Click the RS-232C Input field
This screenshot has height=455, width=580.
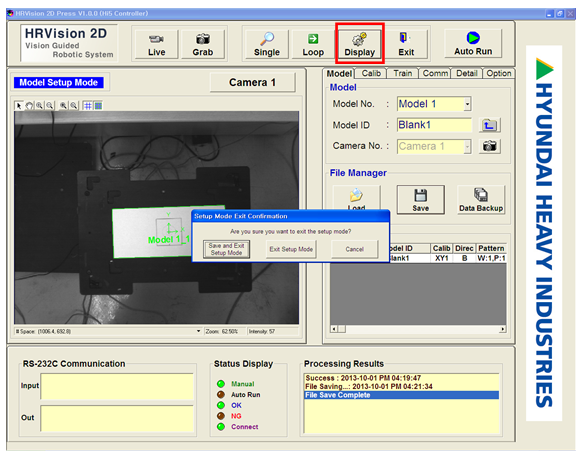click(117, 387)
